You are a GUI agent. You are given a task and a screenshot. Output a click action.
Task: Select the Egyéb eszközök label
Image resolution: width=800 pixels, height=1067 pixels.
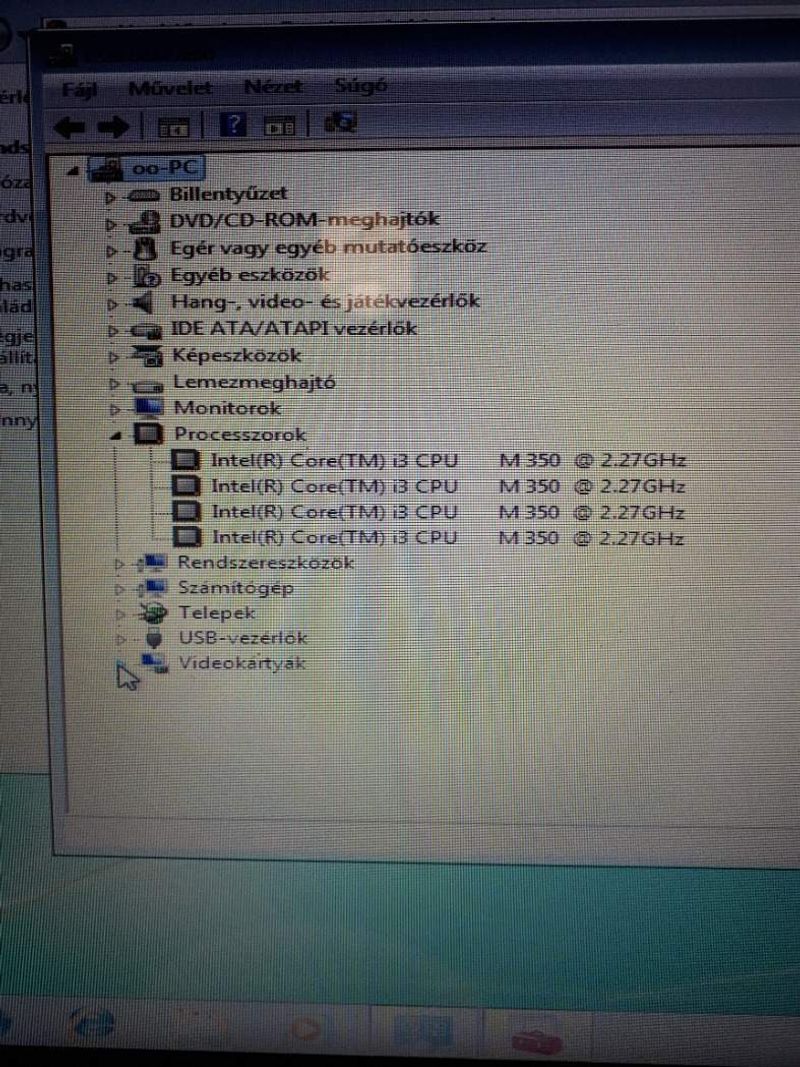pos(250,275)
